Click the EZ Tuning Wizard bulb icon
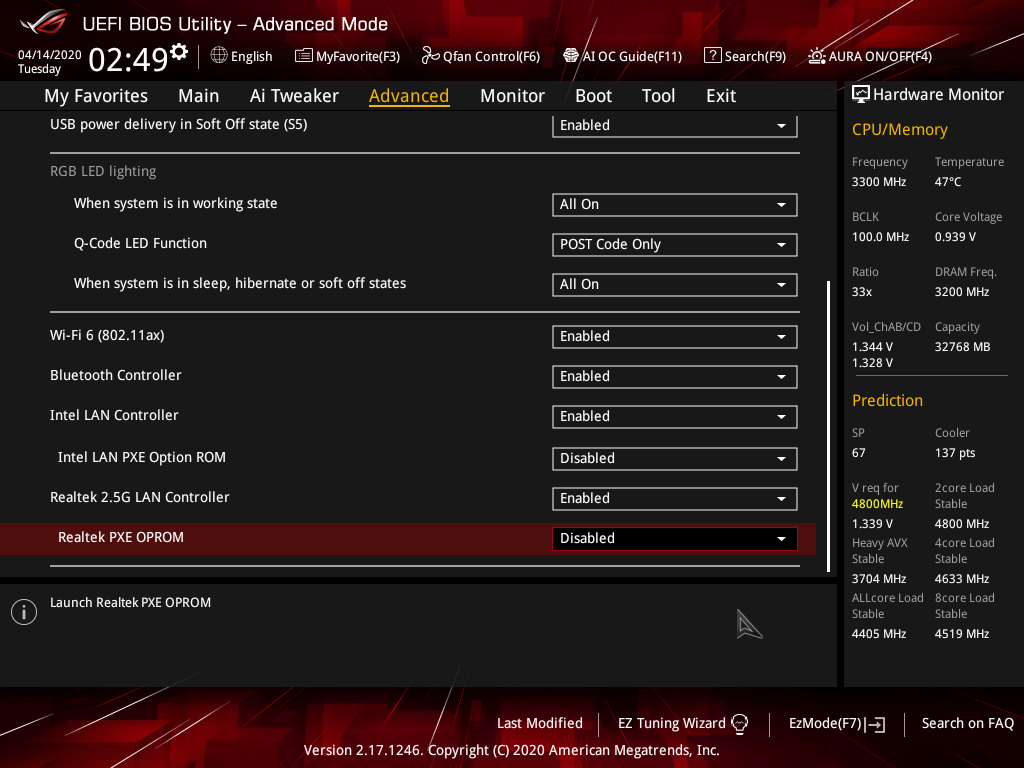The image size is (1024, 768). tap(740, 724)
